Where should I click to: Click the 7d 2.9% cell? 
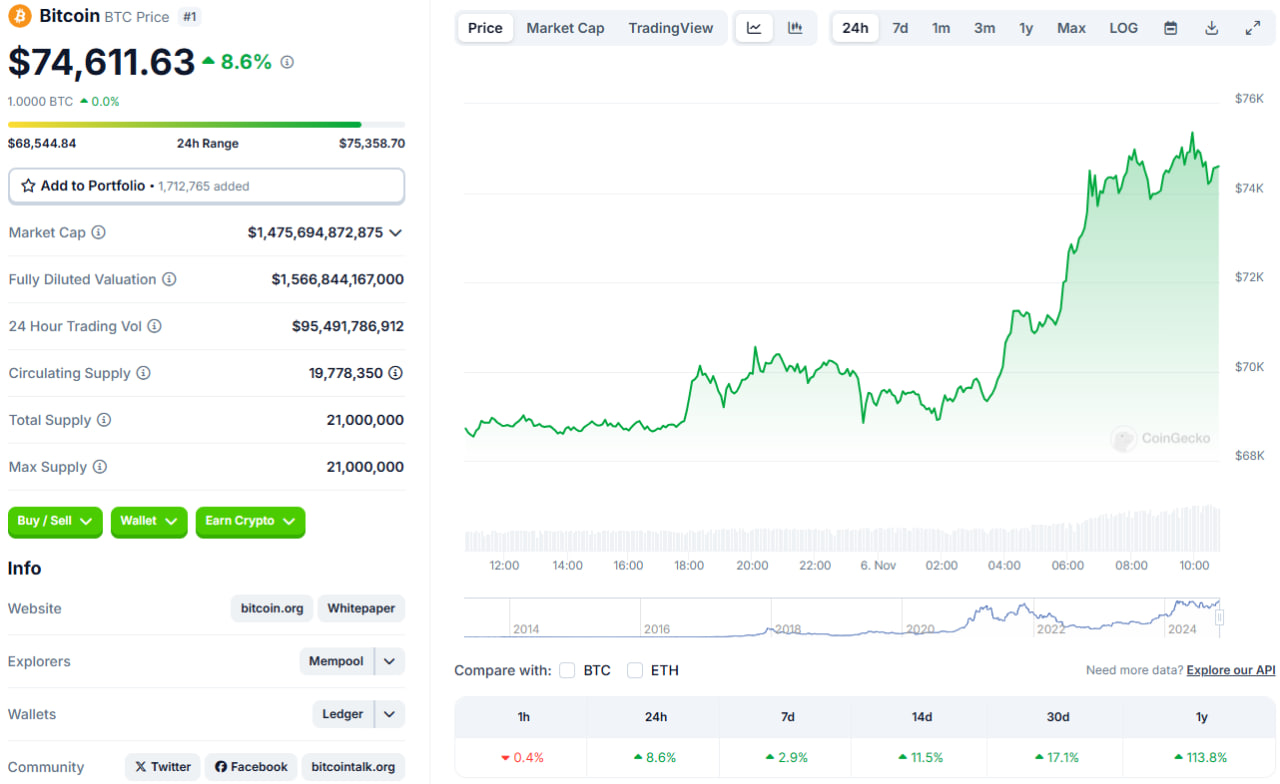point(787,757)
